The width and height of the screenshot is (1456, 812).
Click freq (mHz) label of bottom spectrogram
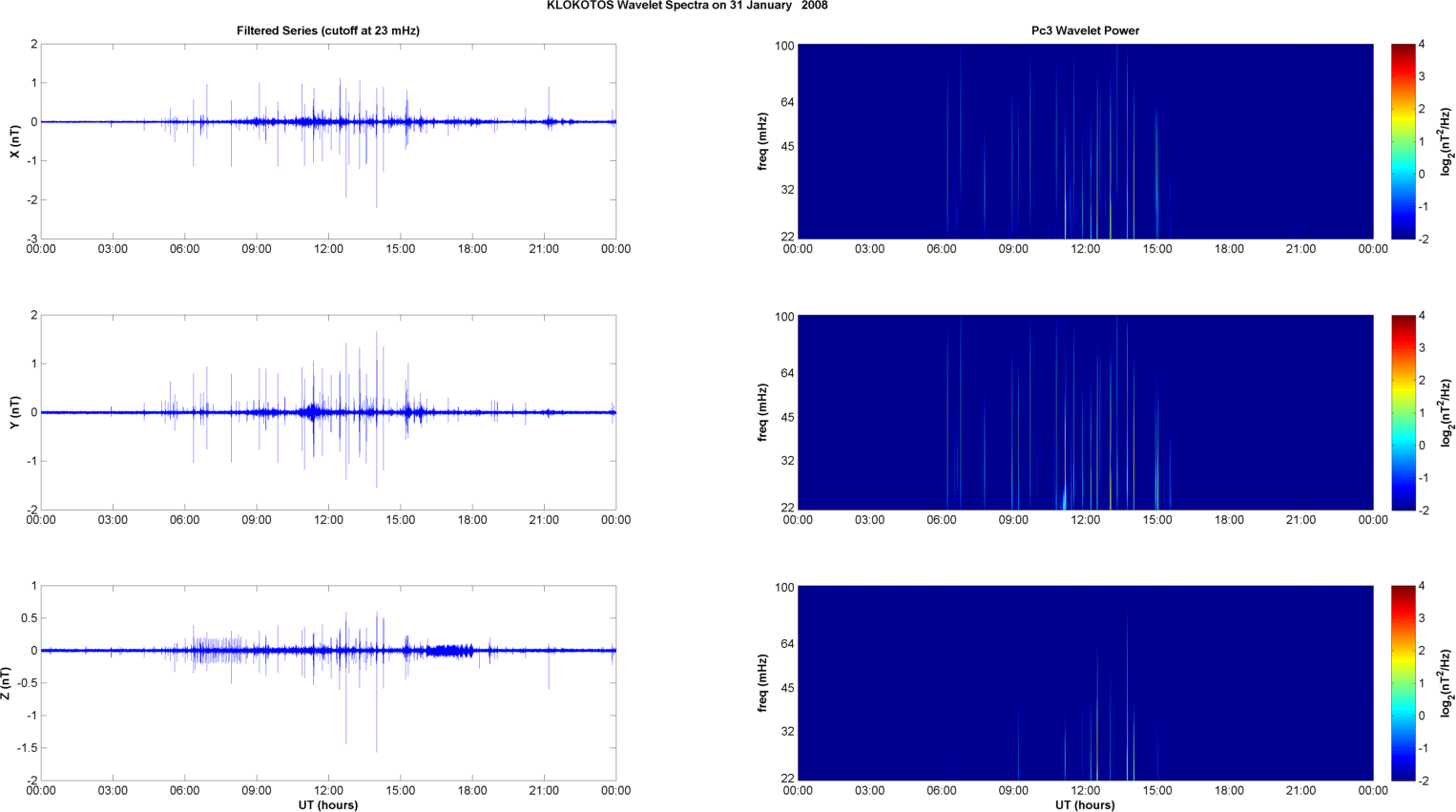(763, 683)
